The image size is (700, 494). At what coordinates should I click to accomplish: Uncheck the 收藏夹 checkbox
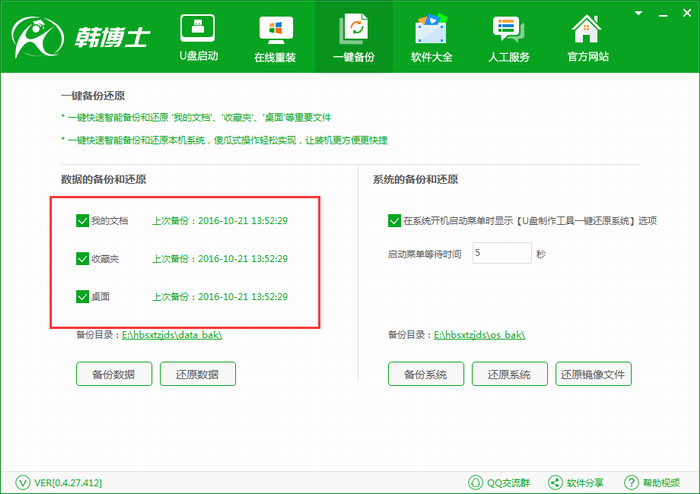(83, 258)
